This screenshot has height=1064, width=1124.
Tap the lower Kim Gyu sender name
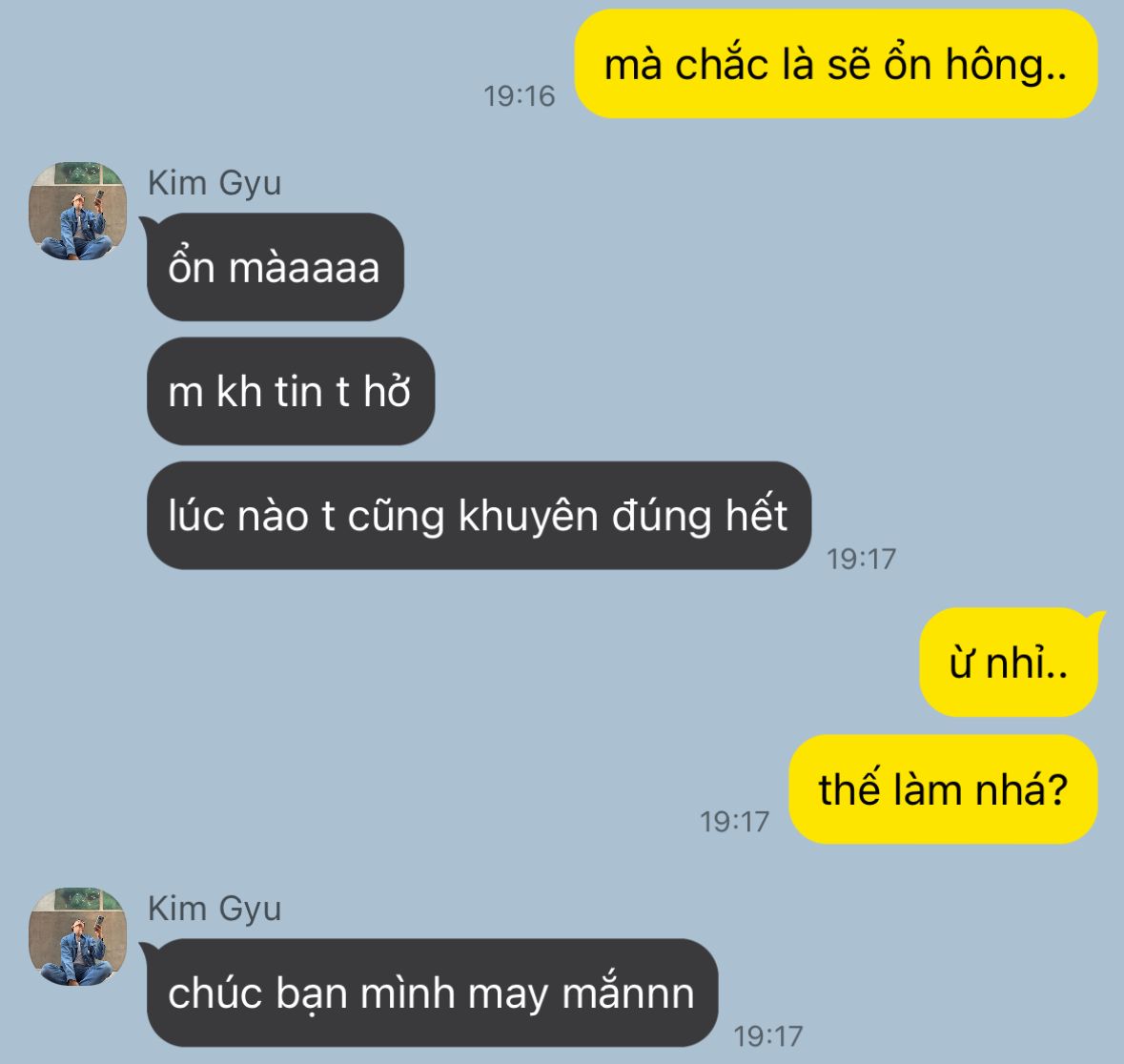215,910
